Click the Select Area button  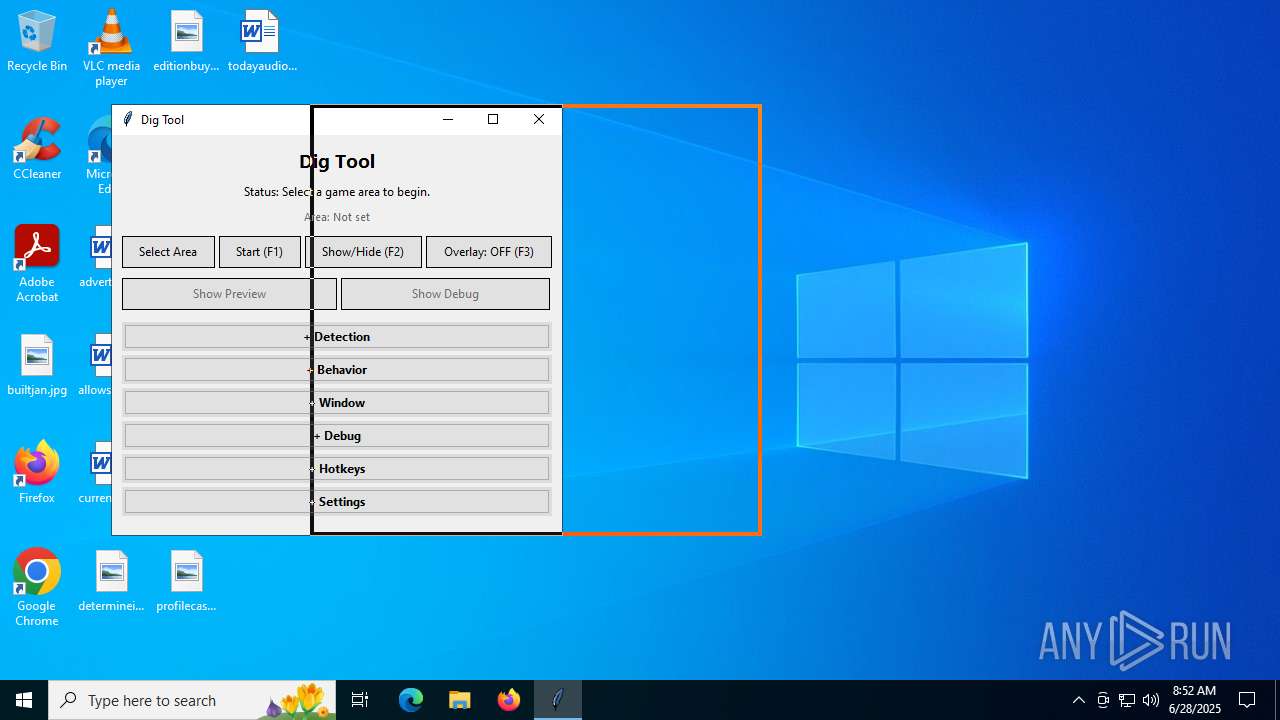[168, 252]
